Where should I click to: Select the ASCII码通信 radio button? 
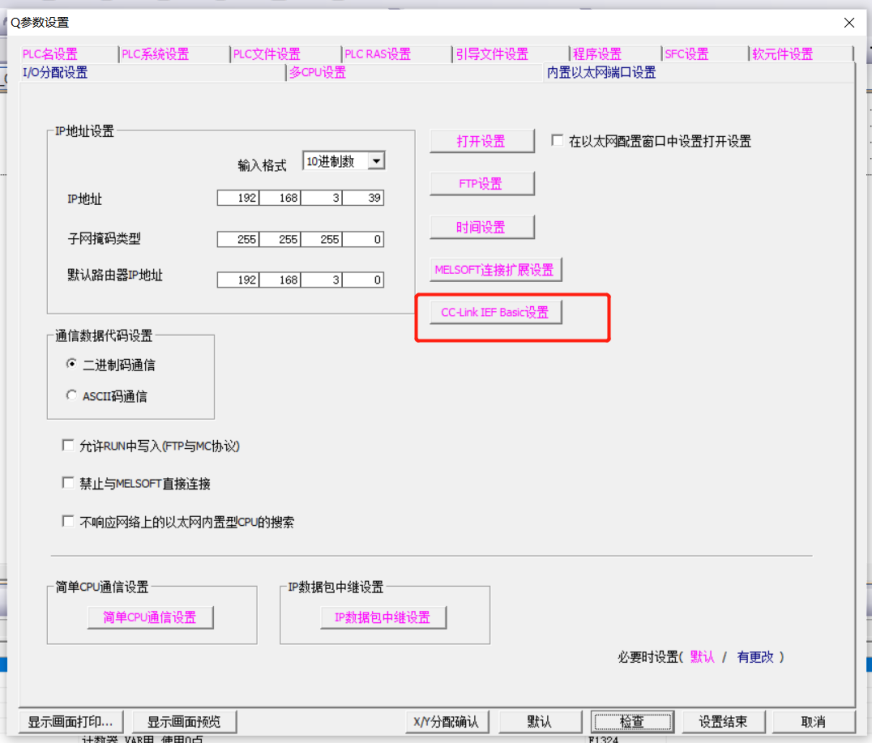pos(70,398)
